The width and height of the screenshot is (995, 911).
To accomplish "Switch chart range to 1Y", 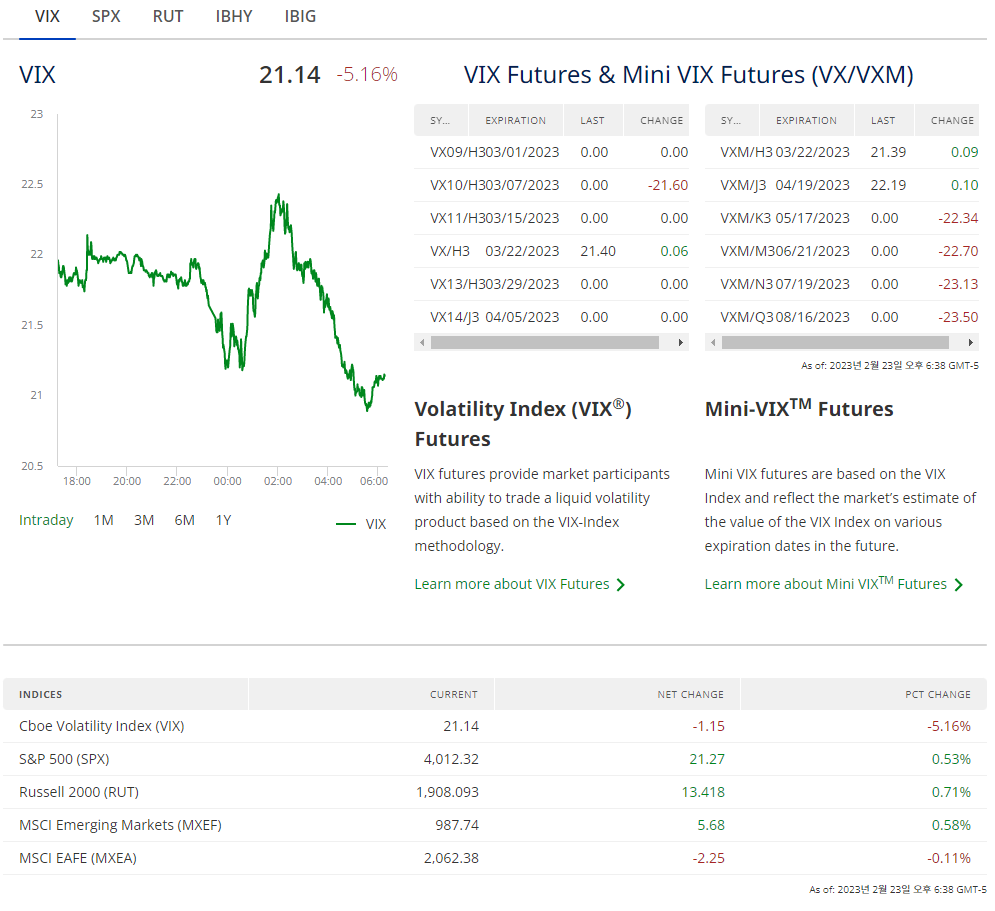I will pyautogui.click(x=223, y=520).
